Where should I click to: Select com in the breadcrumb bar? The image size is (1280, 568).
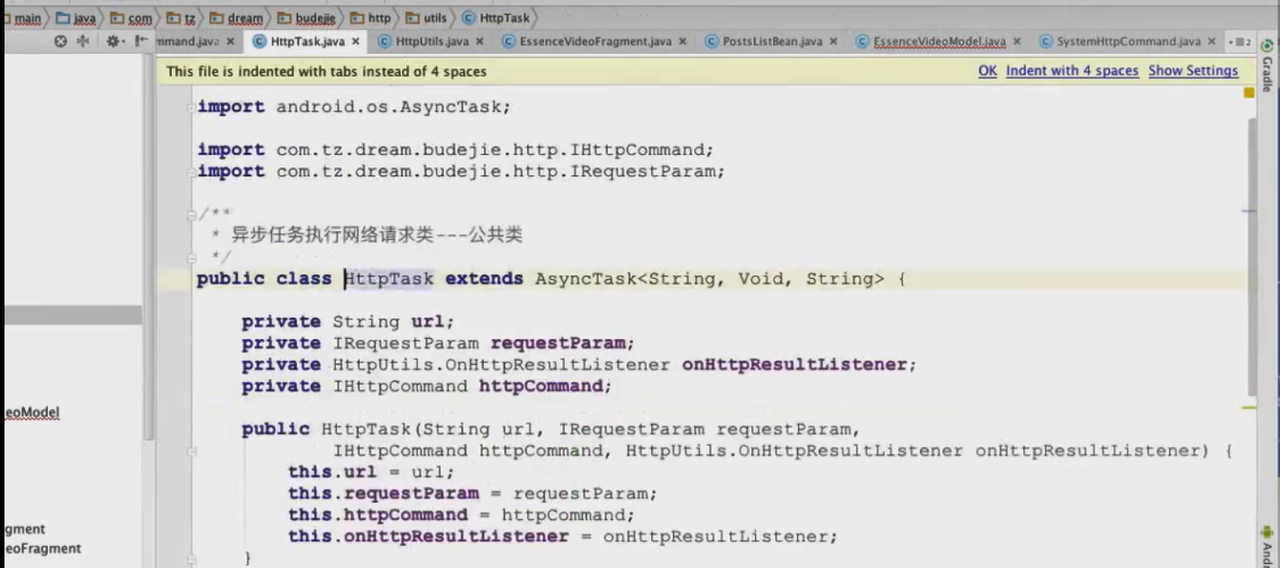(140, 18)
